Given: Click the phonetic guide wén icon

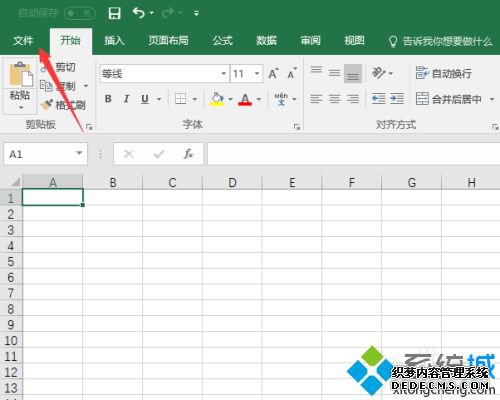Looking at the screenshot, I should pos(281,99).
